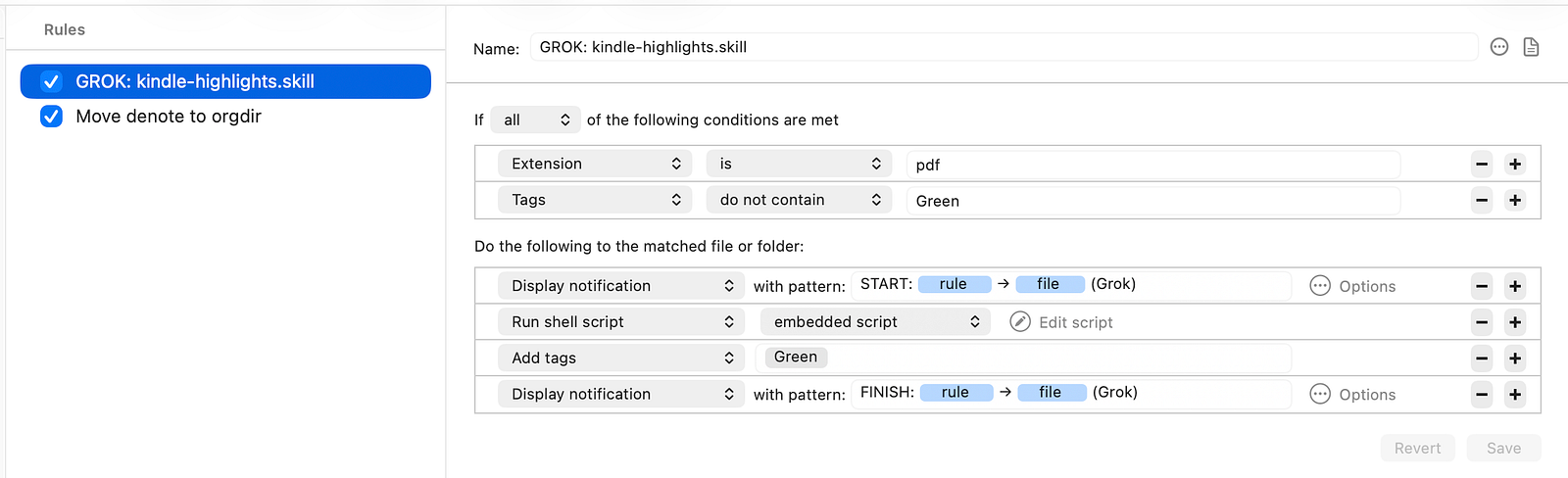The width and height of the screenshot is (1568, 478).
Task: Click the document icon beside the Name field
Action: tap(1531, 47)
